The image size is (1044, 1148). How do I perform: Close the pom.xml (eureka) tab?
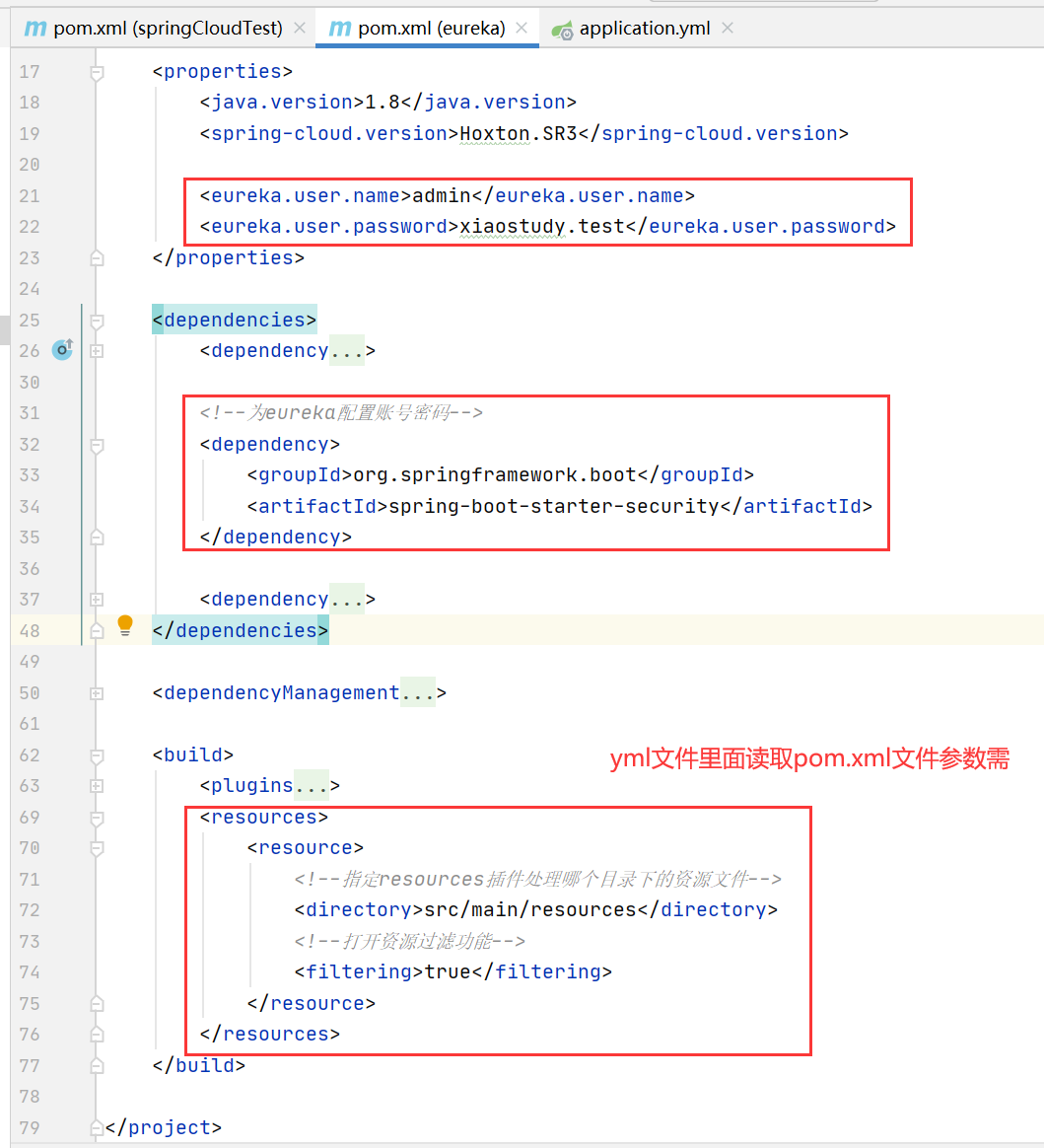522,28
